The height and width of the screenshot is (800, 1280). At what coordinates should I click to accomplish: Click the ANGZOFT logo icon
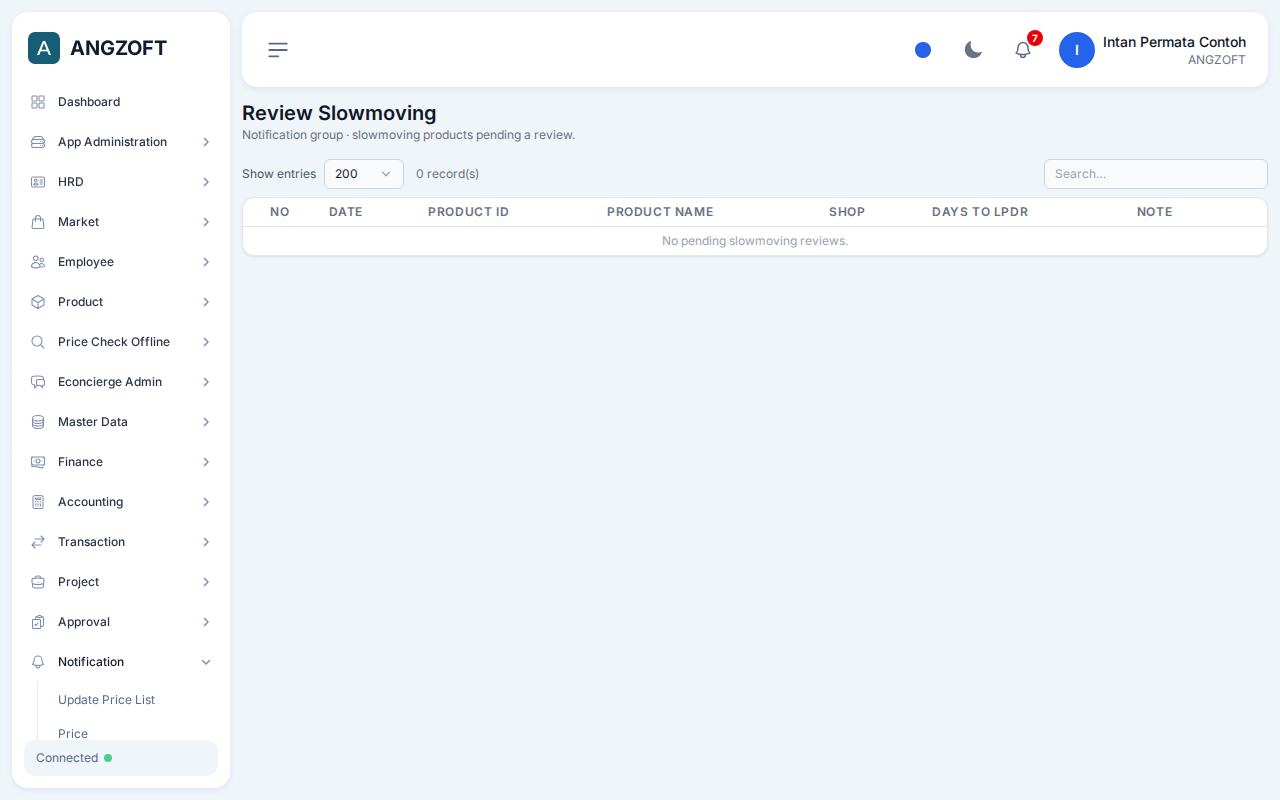coord(44,48)
